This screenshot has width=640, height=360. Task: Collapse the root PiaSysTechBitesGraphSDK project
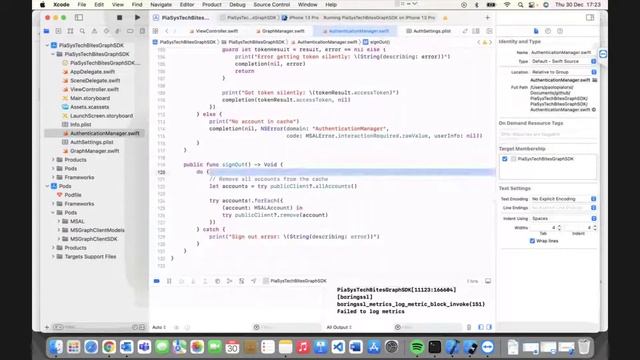click(x=47, y=45)
